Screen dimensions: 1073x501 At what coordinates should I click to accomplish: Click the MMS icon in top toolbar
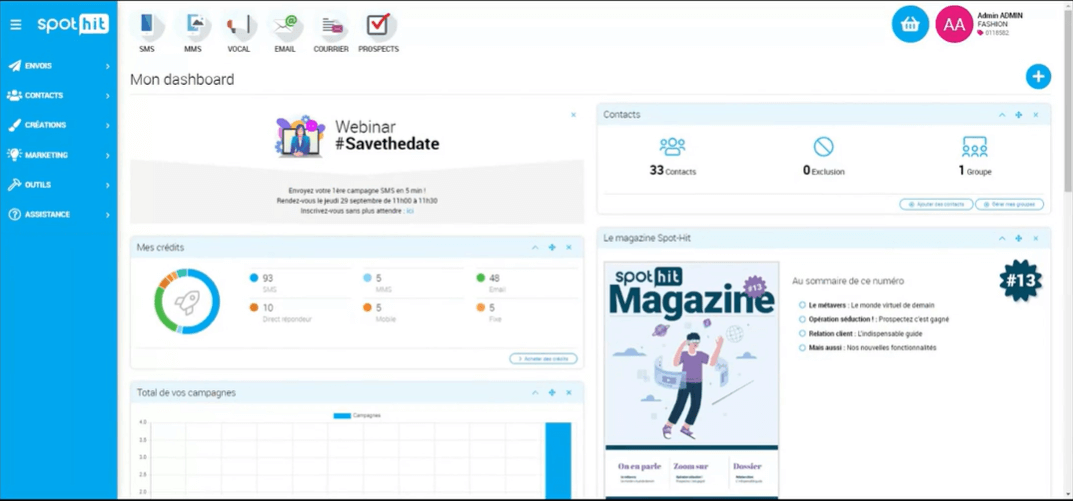click(x=192, y=26)
